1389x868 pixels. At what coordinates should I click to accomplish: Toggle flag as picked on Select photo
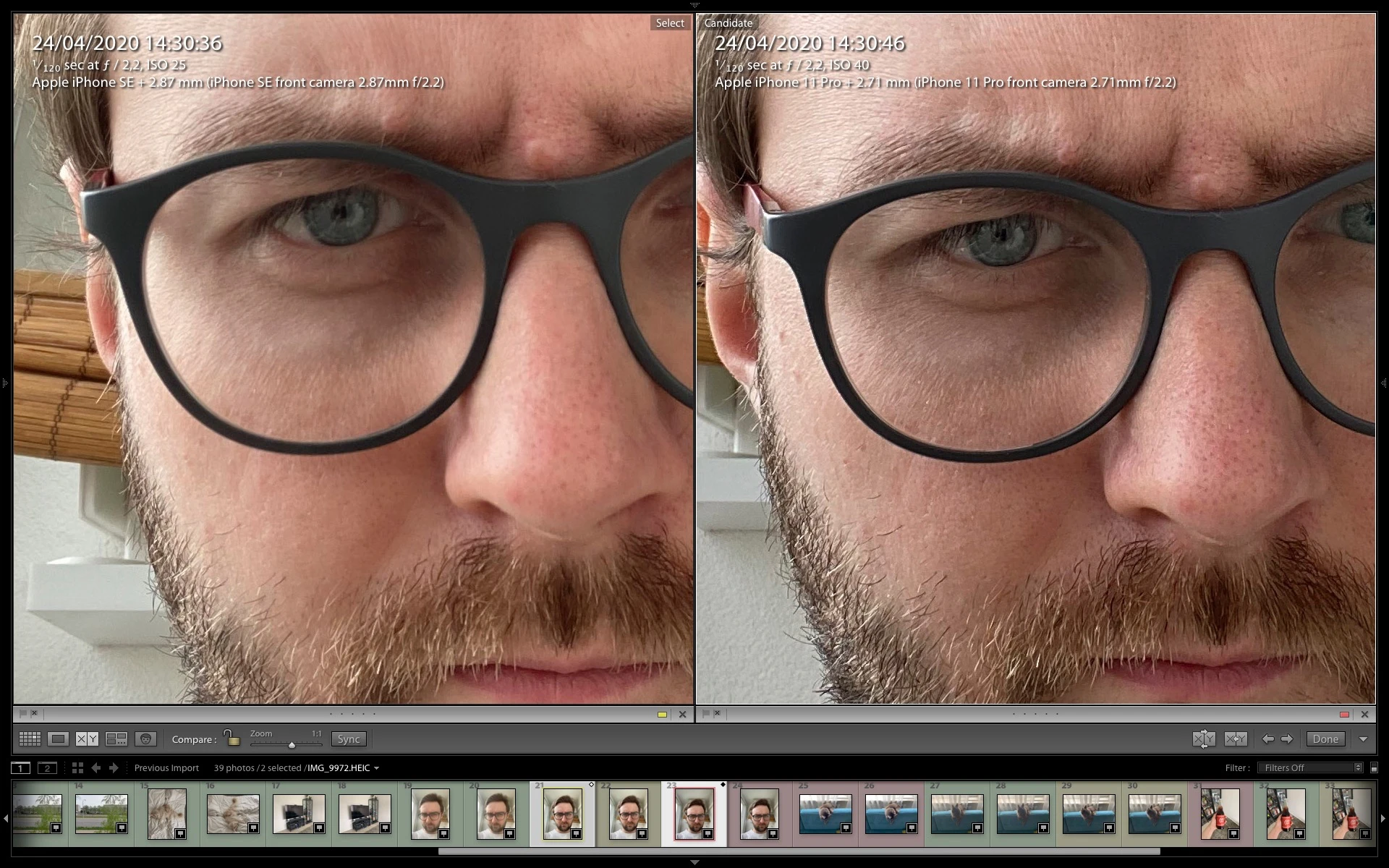click(23, 713)
